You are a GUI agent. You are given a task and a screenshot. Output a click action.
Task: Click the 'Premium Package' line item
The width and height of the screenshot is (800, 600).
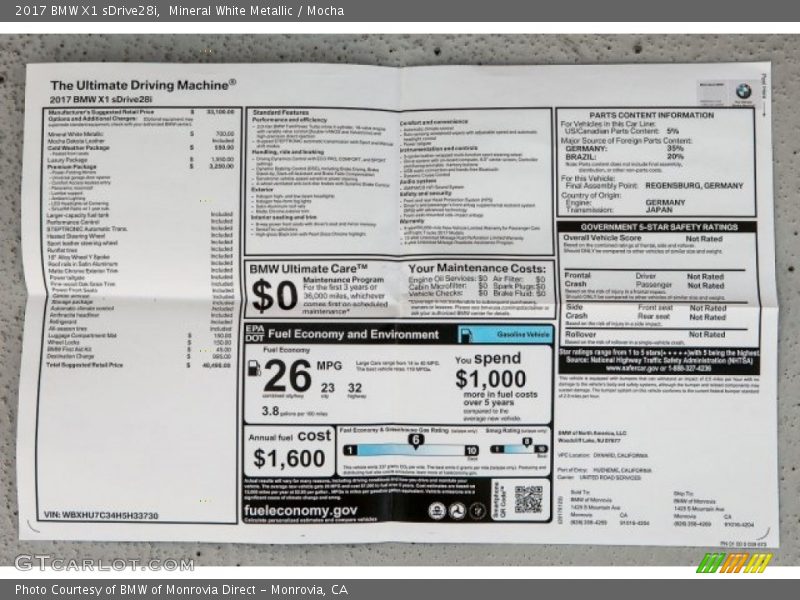tap(71, 166)
